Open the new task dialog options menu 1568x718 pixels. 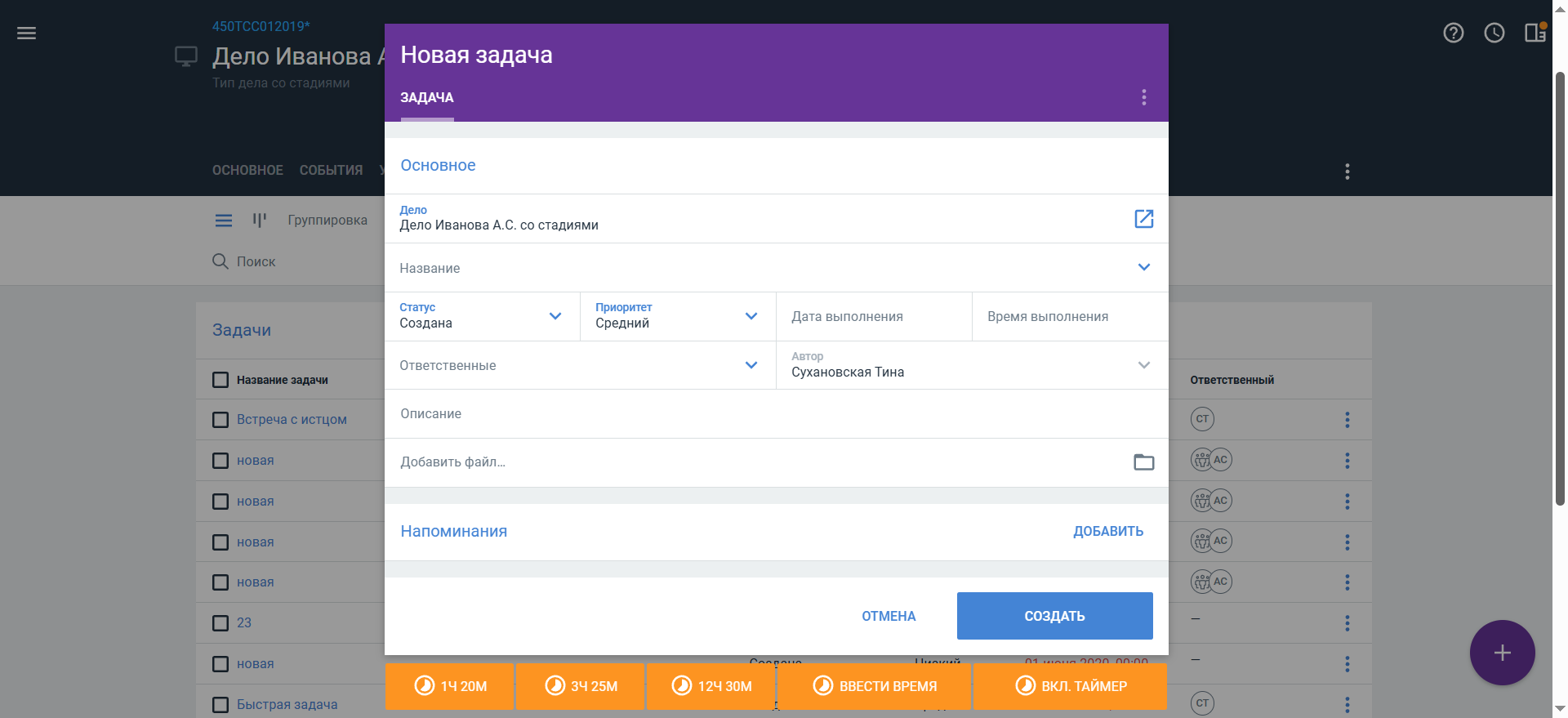coord(1143,98)
